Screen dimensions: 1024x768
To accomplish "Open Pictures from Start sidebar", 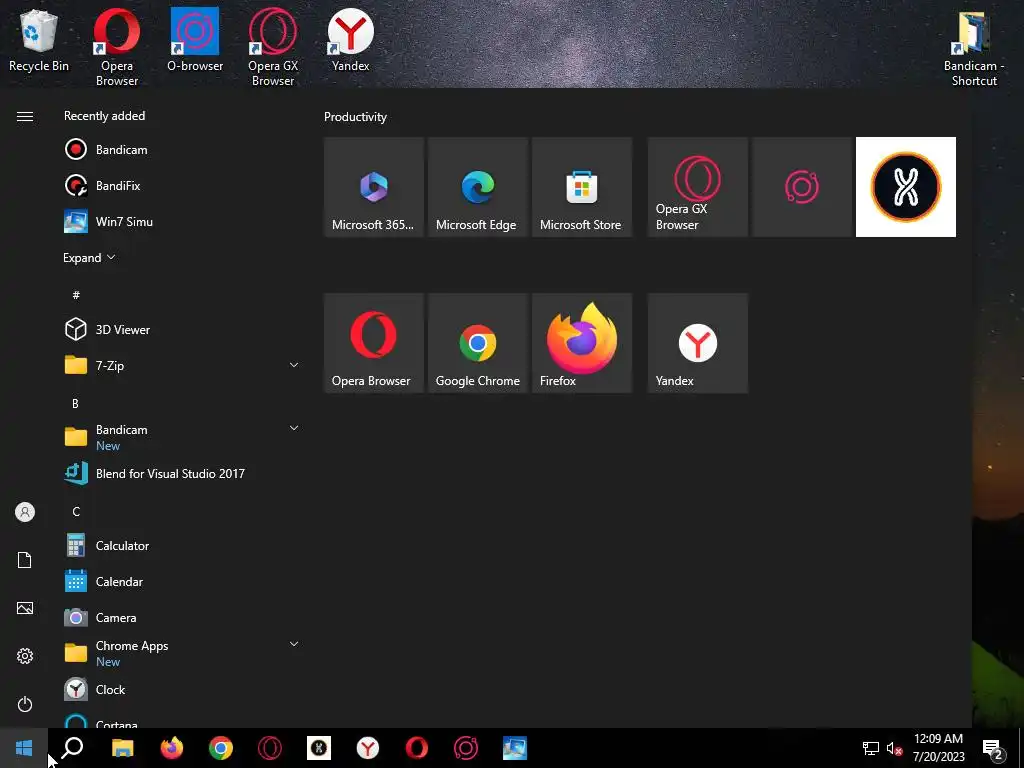I will pyautogui.click(x=25, y=608).
